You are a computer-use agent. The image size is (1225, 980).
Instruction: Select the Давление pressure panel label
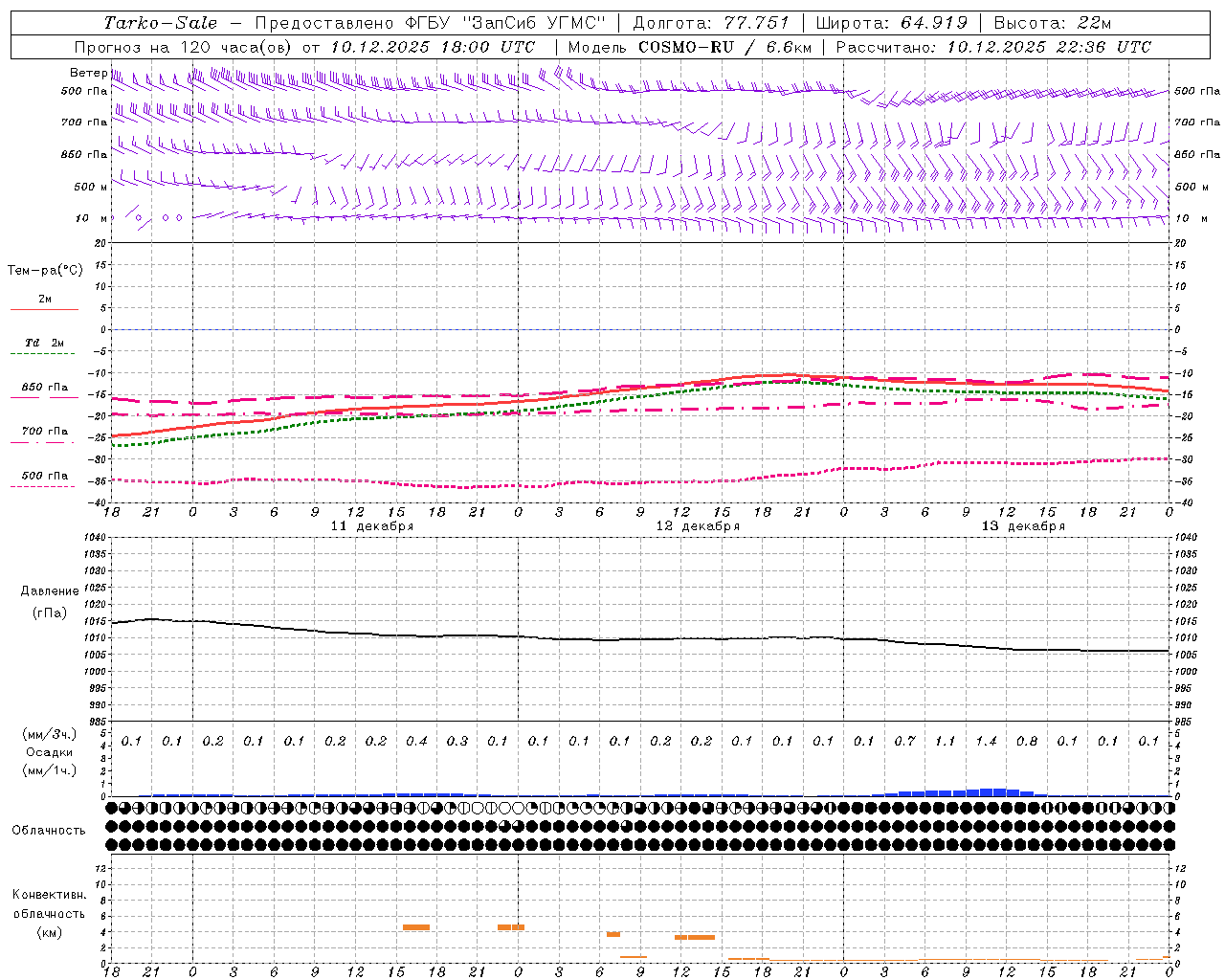(50, 591)
